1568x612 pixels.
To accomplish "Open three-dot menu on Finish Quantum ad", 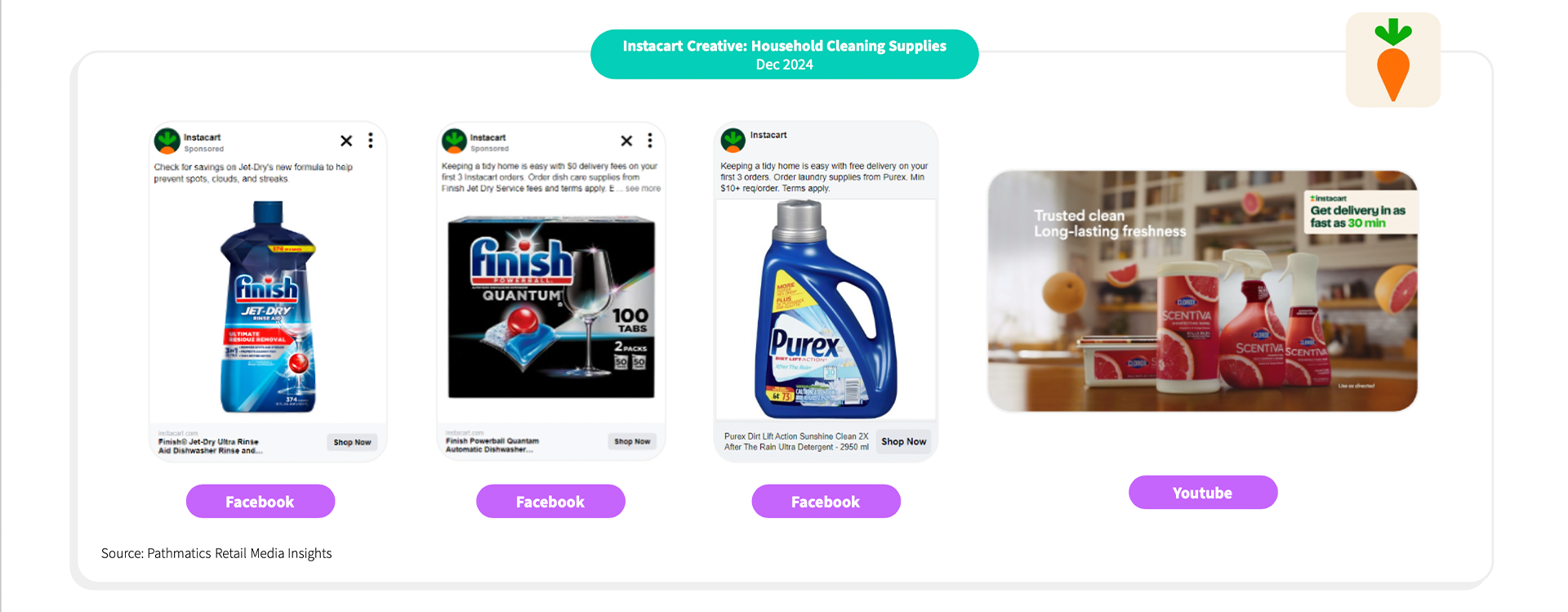I will pyautogui.click(x=650, y=141).
